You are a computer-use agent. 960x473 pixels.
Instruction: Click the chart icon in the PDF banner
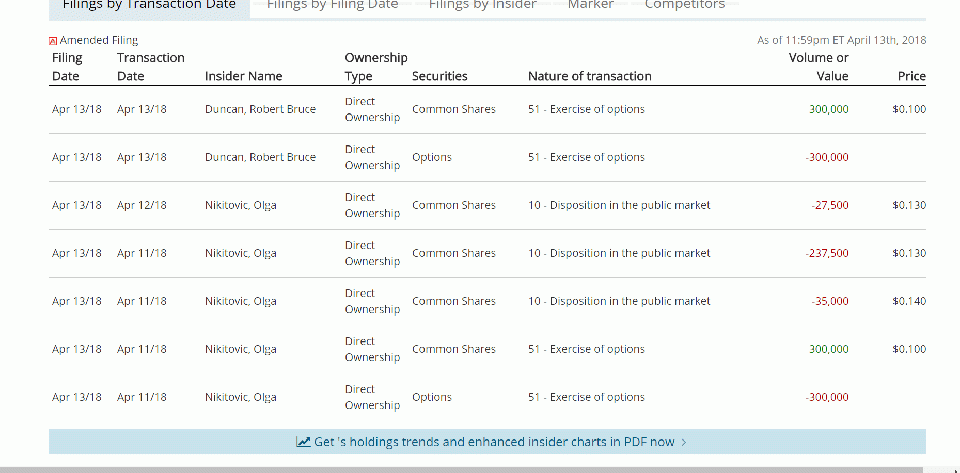click(303, 442)
